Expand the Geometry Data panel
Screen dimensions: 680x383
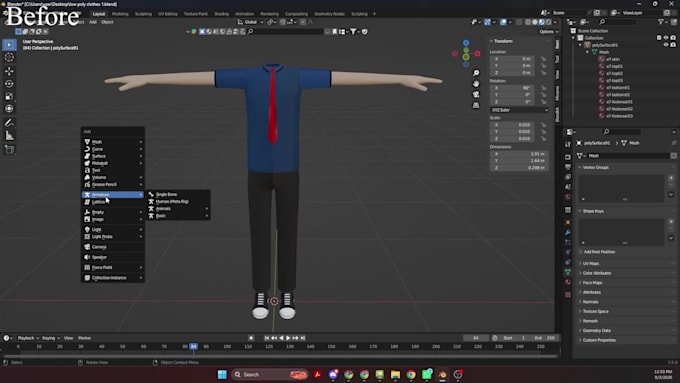click(626, 331)
